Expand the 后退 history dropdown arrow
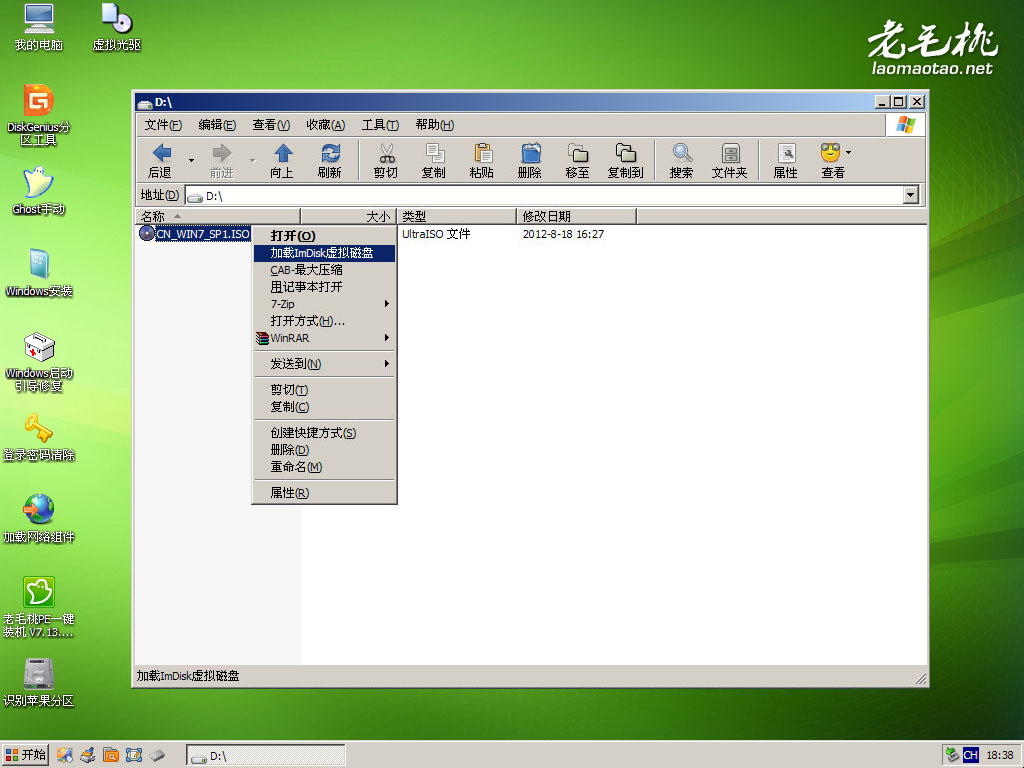This screenshot has height=768, width=1024. 191,160
